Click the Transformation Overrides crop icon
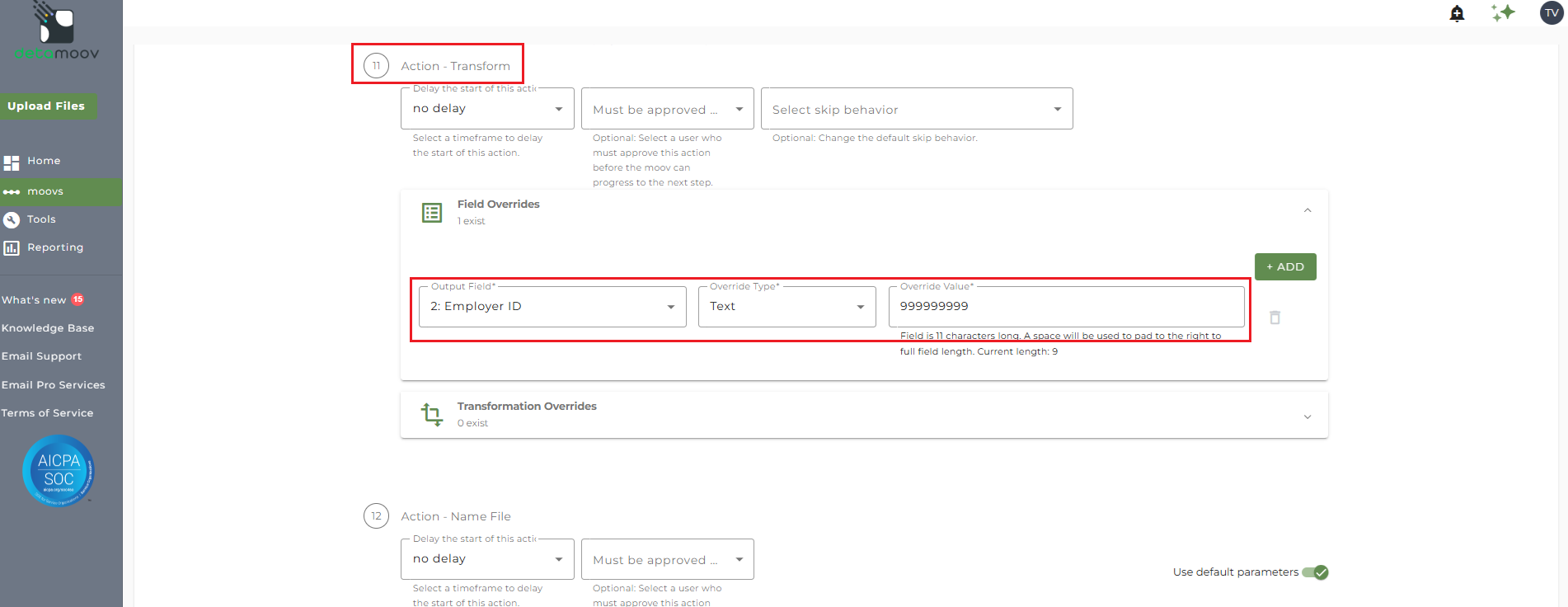Image resolution: width=1568 pixels, height=607 pixels. 432,414
